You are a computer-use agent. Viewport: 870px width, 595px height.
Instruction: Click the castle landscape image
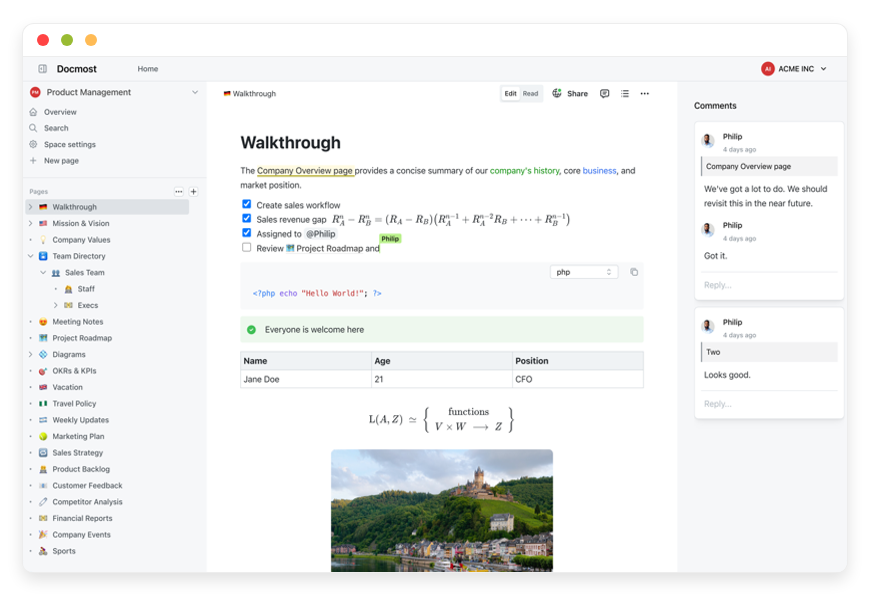point(442,510)
